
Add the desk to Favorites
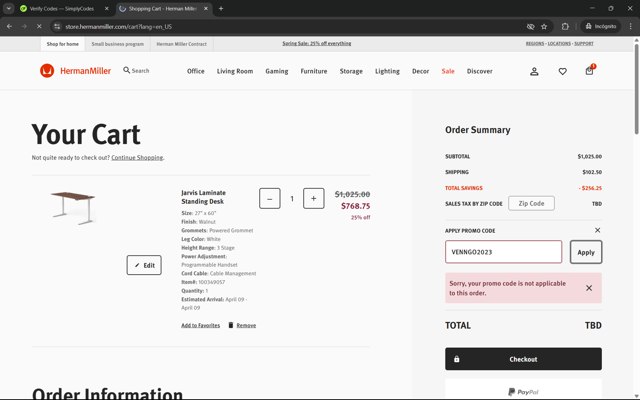click(x=200, y=325)
